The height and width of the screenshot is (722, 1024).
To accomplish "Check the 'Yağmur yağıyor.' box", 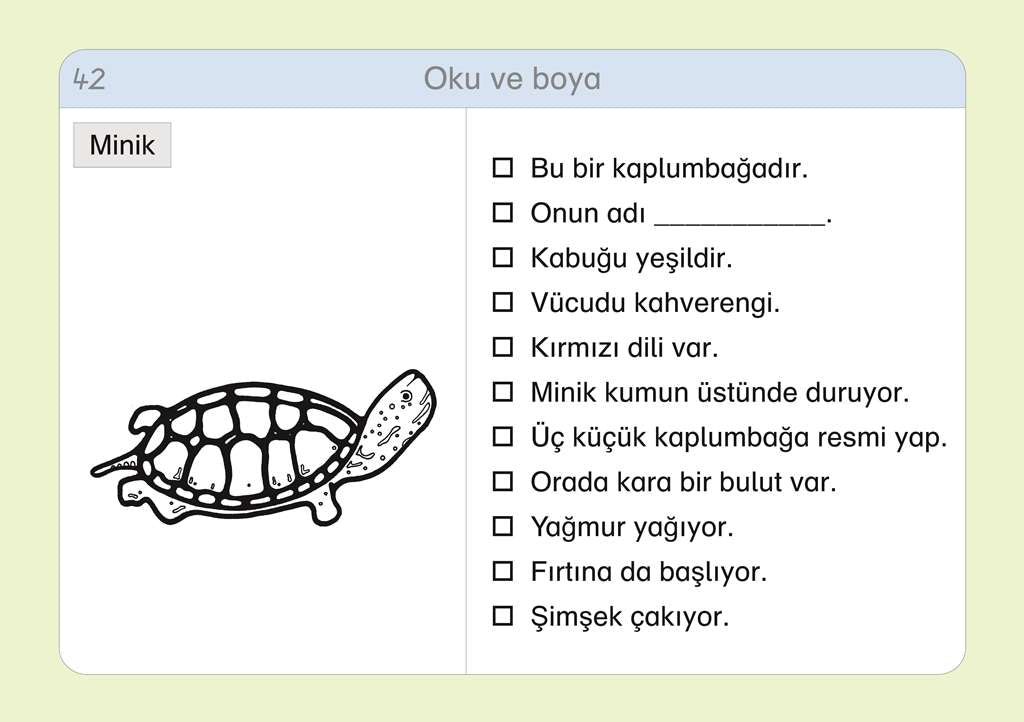I will (x=502, y=526).
